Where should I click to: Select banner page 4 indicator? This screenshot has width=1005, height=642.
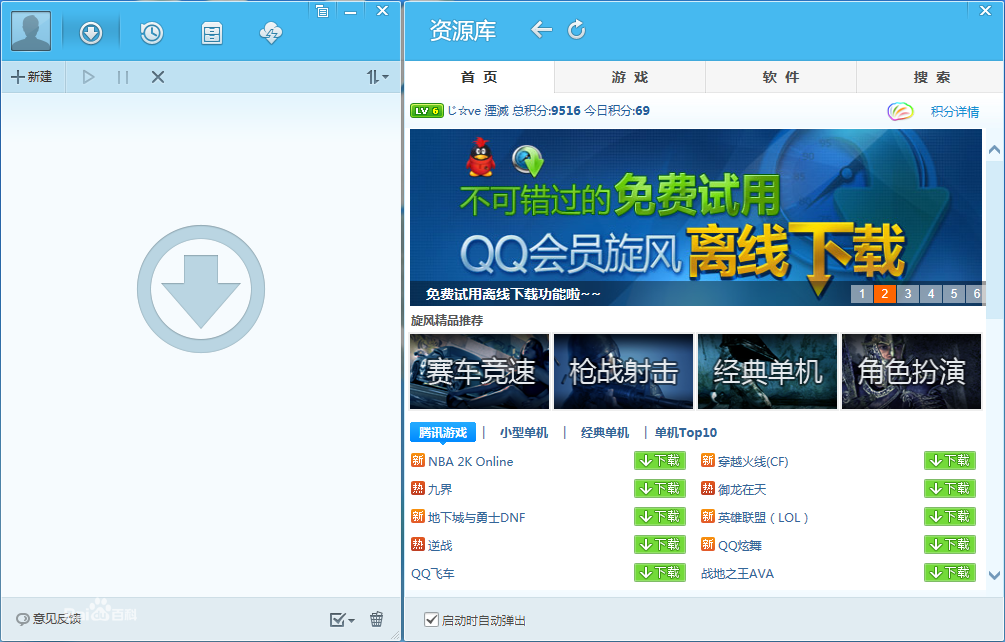pos(930,294)
